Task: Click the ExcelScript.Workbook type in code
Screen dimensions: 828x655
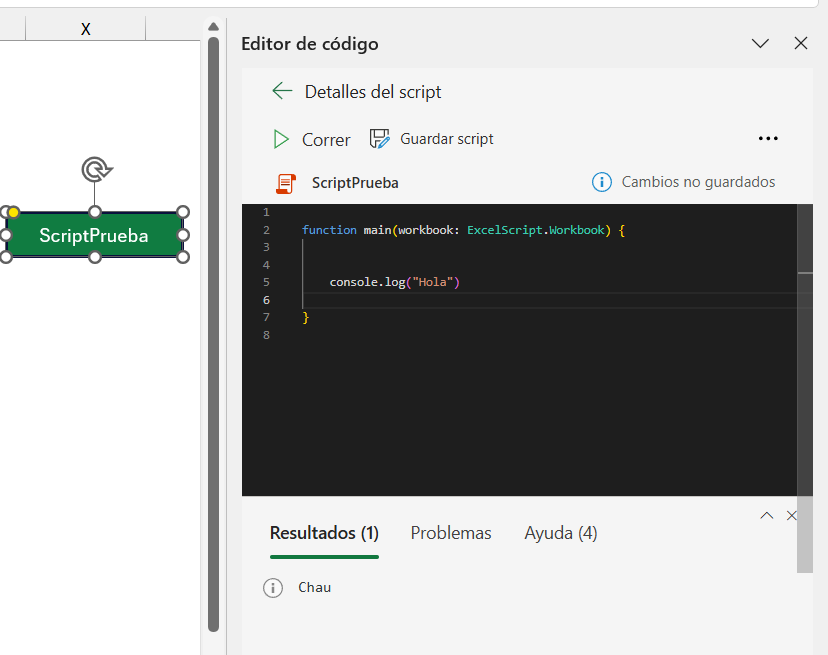Action: (x=535, y=230)
